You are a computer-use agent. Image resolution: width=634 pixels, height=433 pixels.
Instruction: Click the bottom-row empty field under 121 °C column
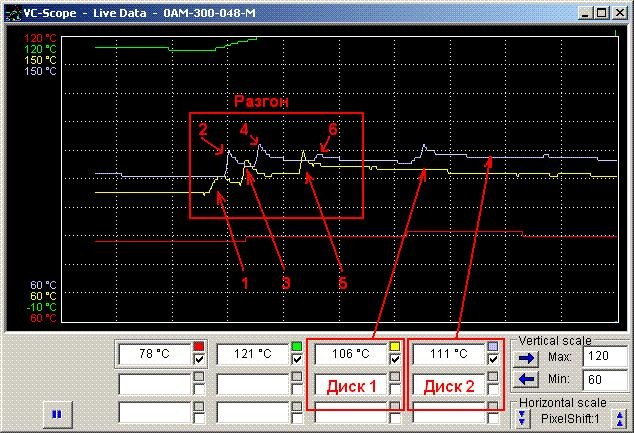253,413
